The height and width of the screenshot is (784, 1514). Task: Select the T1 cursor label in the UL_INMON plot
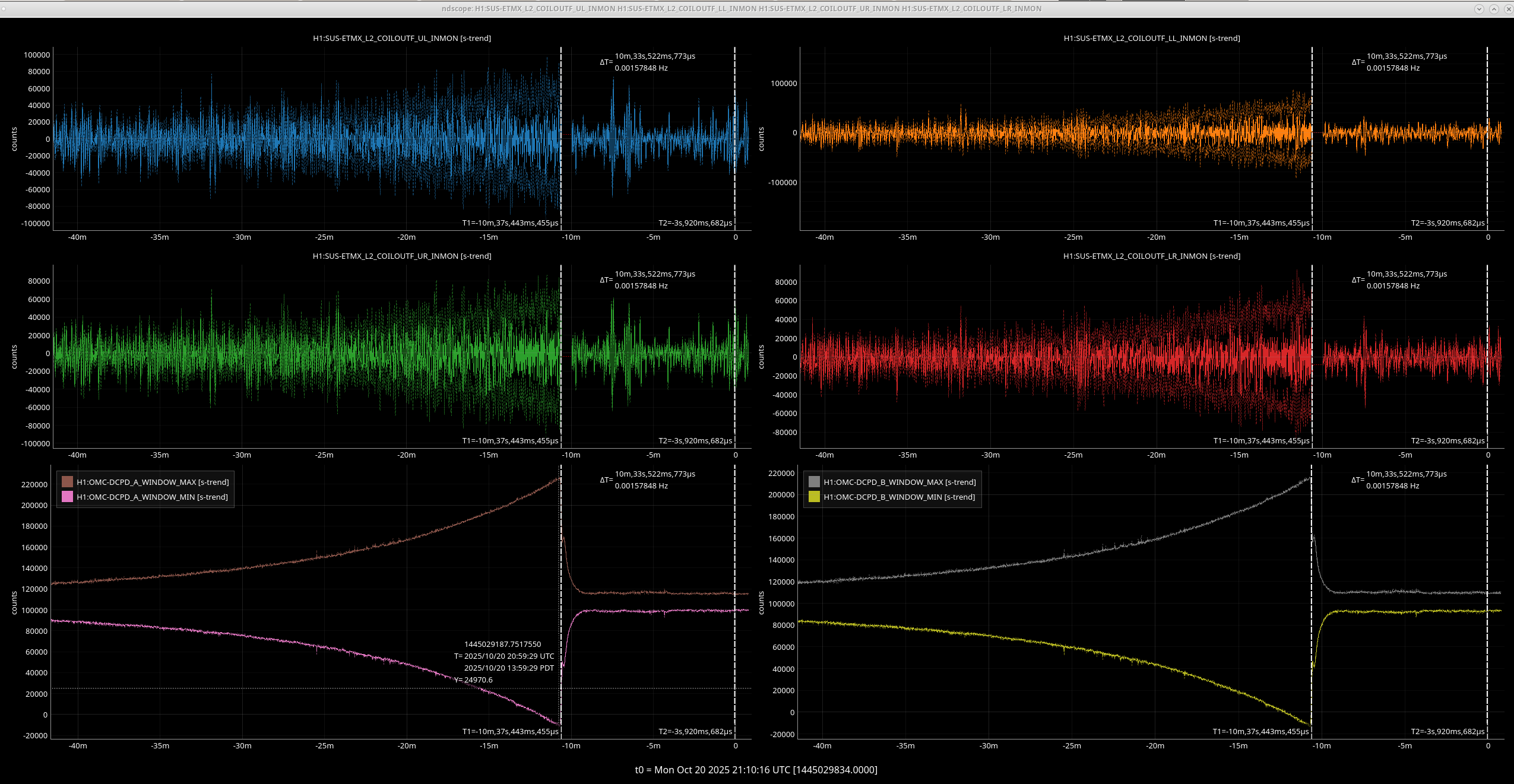(510, 223)
